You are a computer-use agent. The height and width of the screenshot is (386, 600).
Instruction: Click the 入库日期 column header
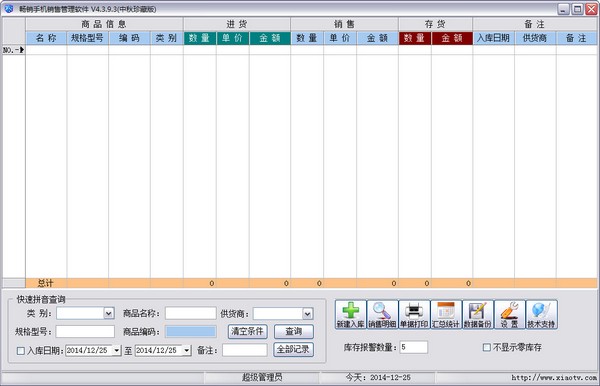494,38
